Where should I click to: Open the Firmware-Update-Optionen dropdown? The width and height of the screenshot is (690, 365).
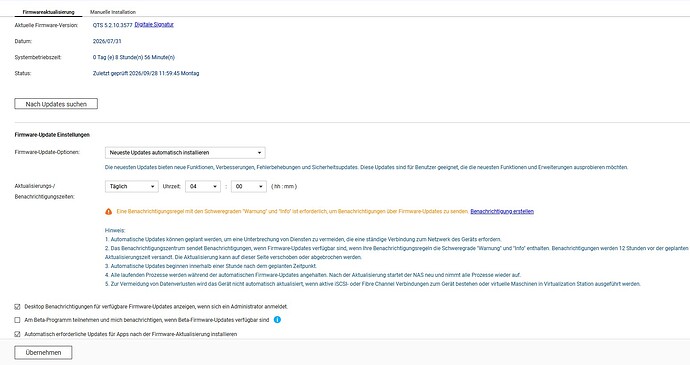pyautogui.click(x=185, y=152)
